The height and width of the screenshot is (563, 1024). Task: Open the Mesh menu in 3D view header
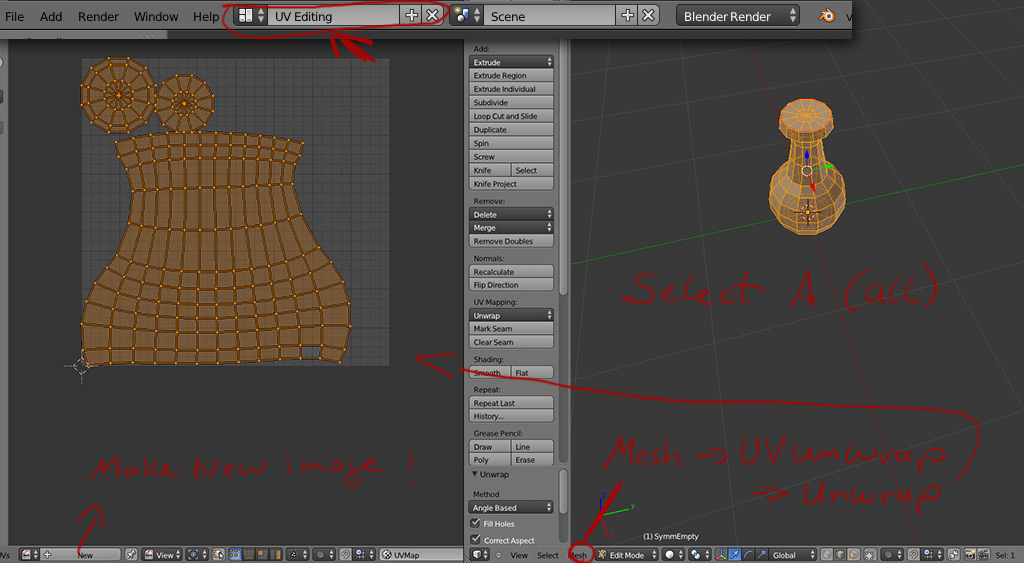pos(579,554)
